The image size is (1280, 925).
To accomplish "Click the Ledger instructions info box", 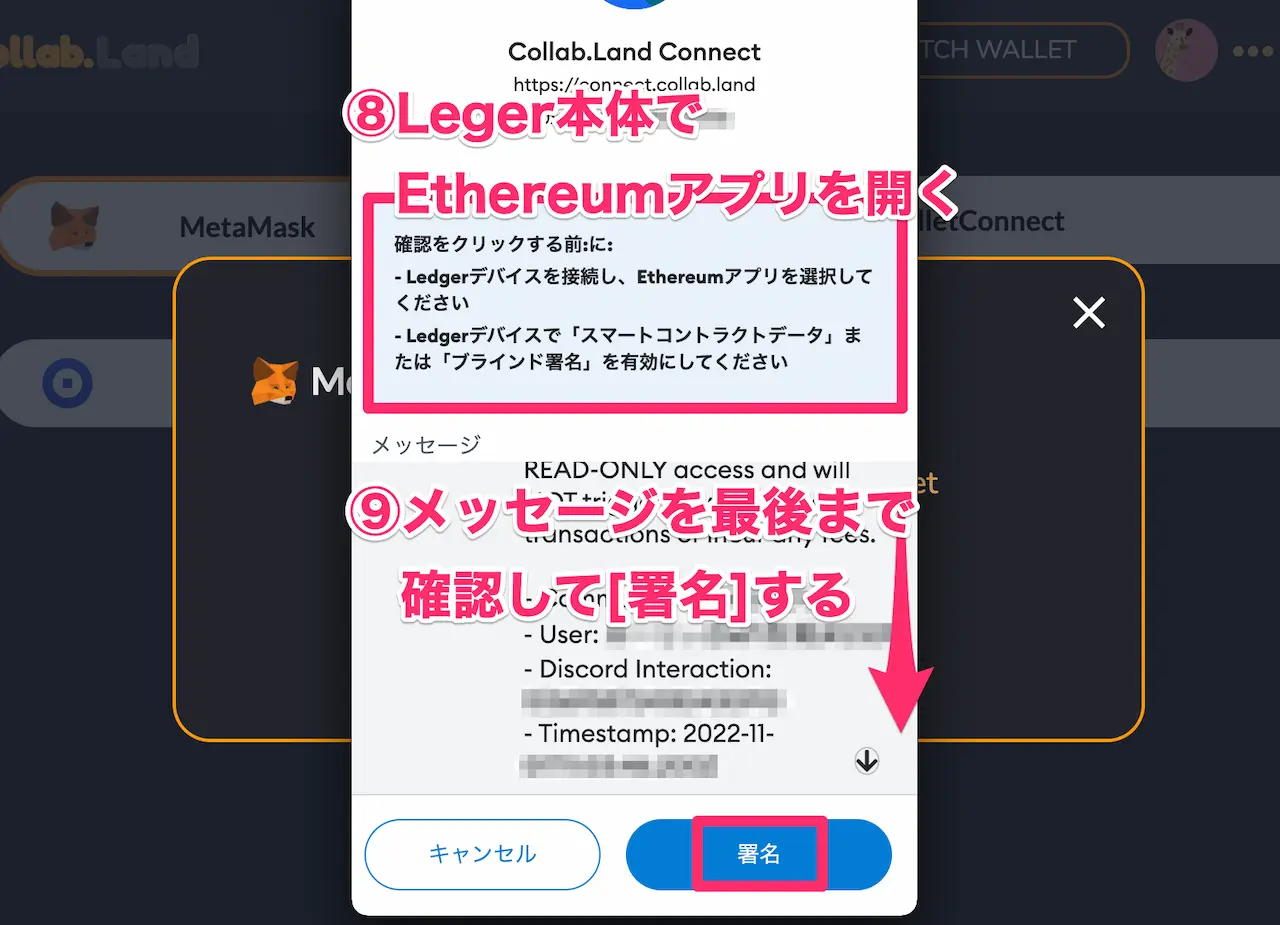I will pyautogui.click(x=634, y=302).
